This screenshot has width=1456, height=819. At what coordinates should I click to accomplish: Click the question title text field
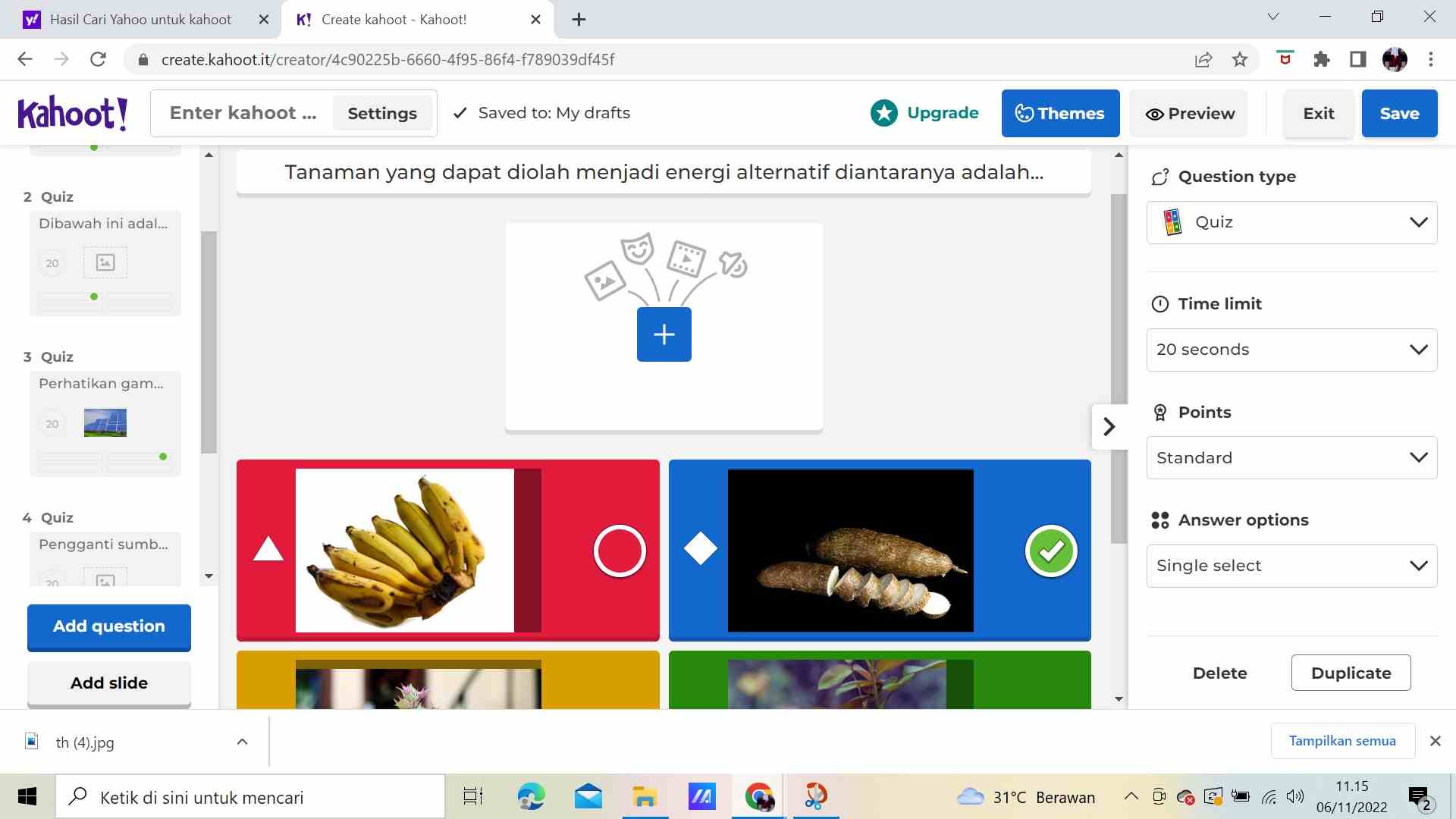664,172
